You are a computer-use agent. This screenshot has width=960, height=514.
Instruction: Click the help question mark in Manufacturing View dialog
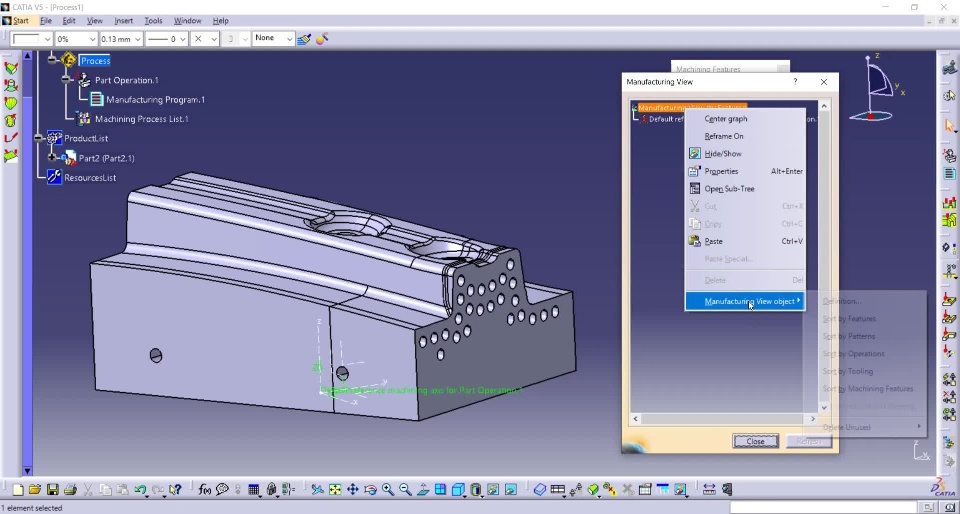(795, 81)
